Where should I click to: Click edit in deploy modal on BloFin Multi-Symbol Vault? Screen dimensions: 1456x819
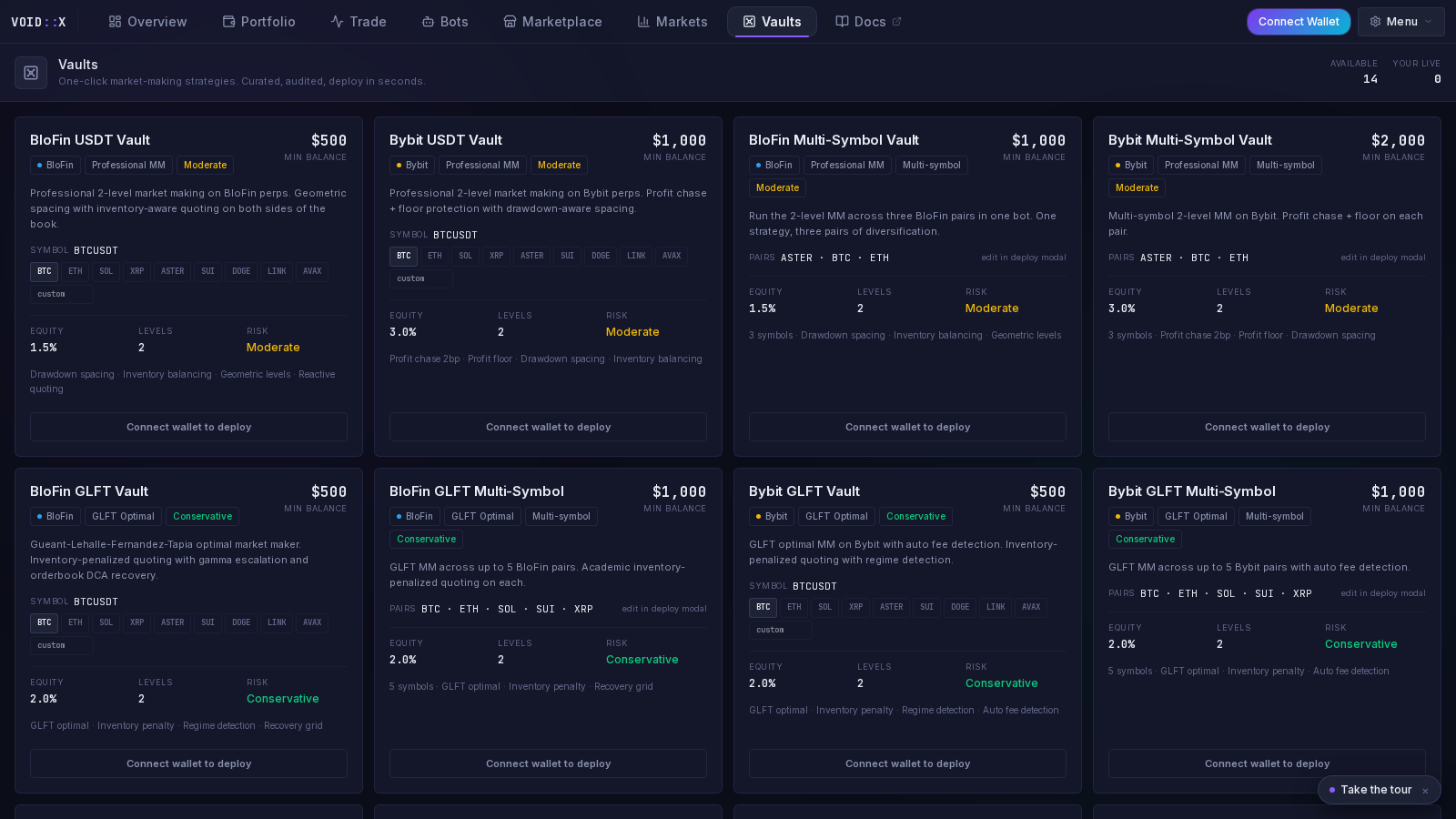point(1023,258)
